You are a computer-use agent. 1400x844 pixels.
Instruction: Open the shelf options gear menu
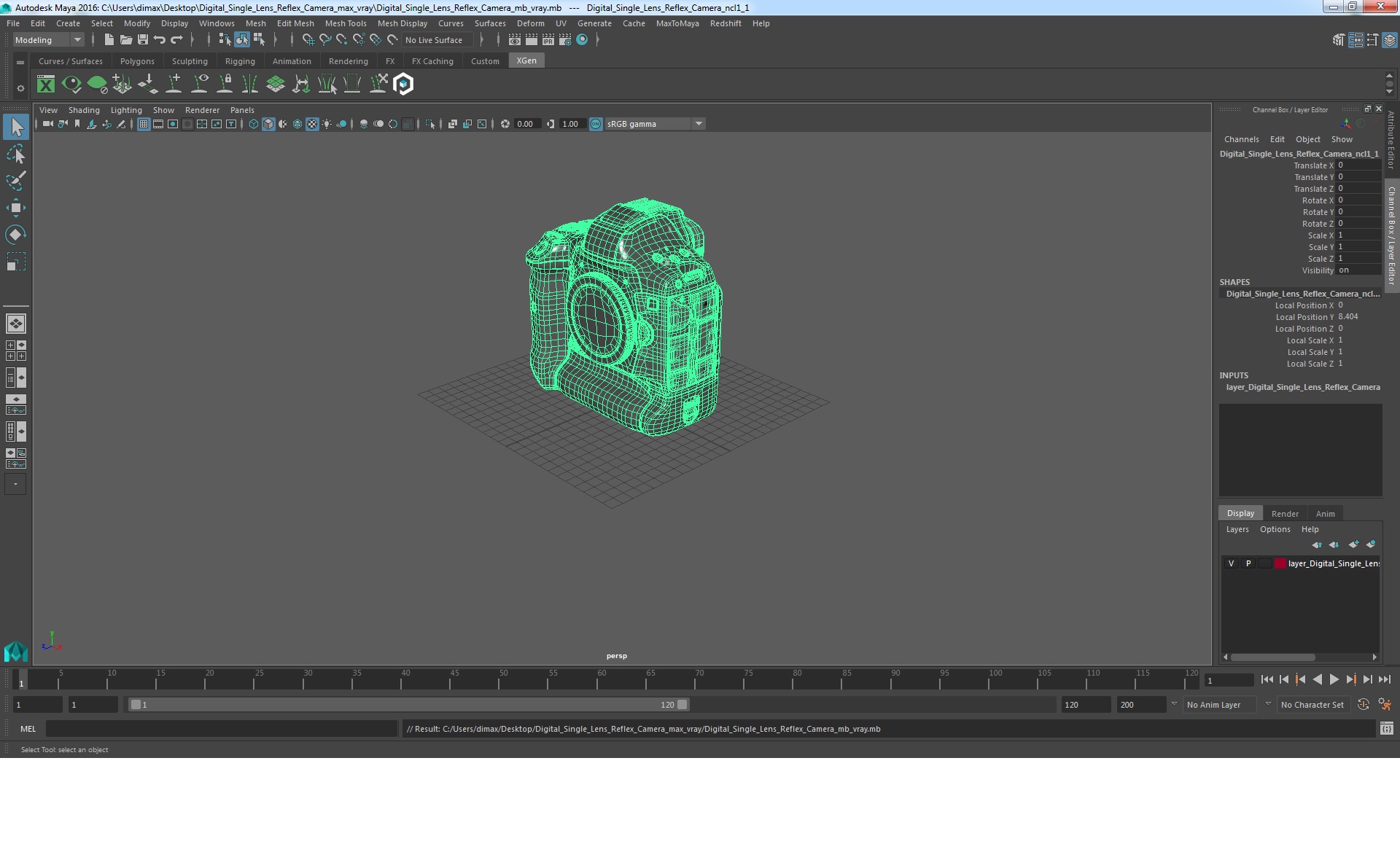(x=20, y=88)
